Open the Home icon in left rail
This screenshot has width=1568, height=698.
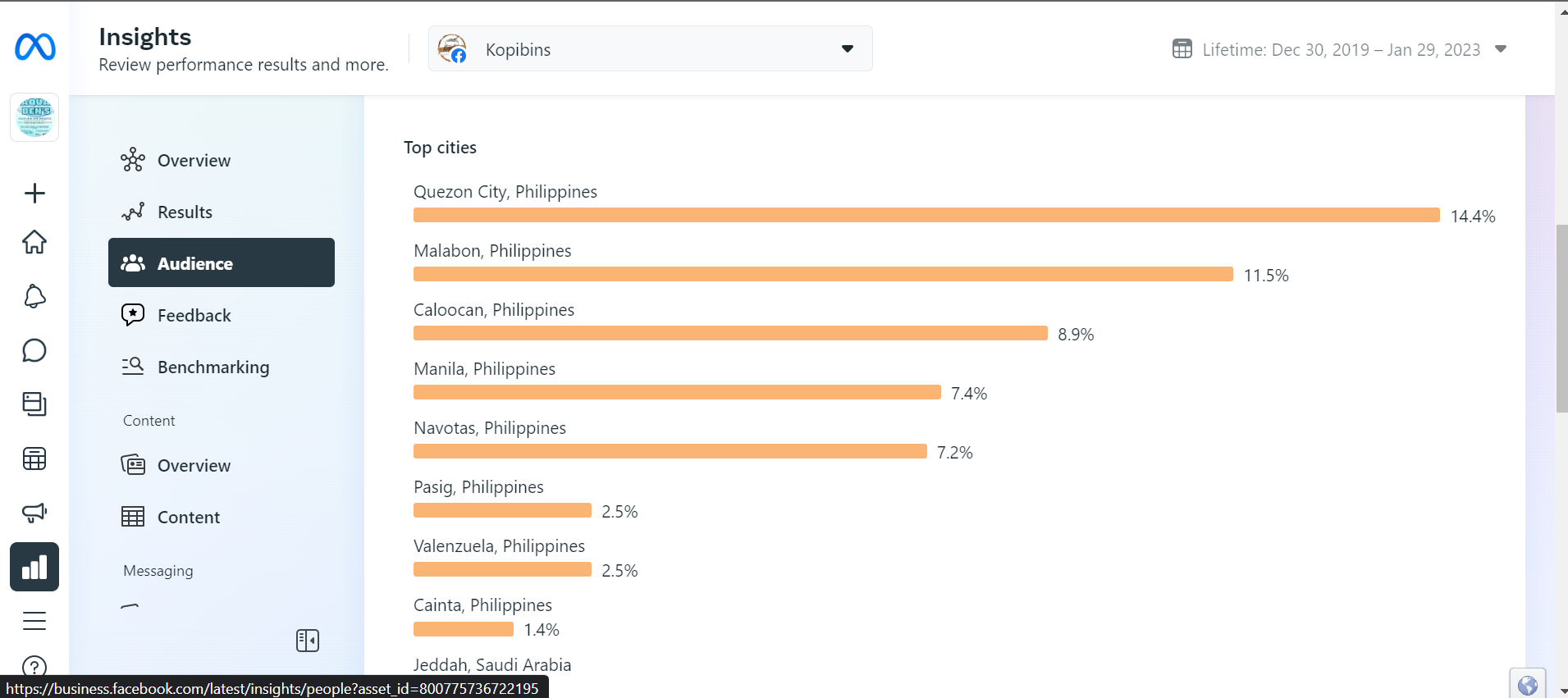coord(34,242)
